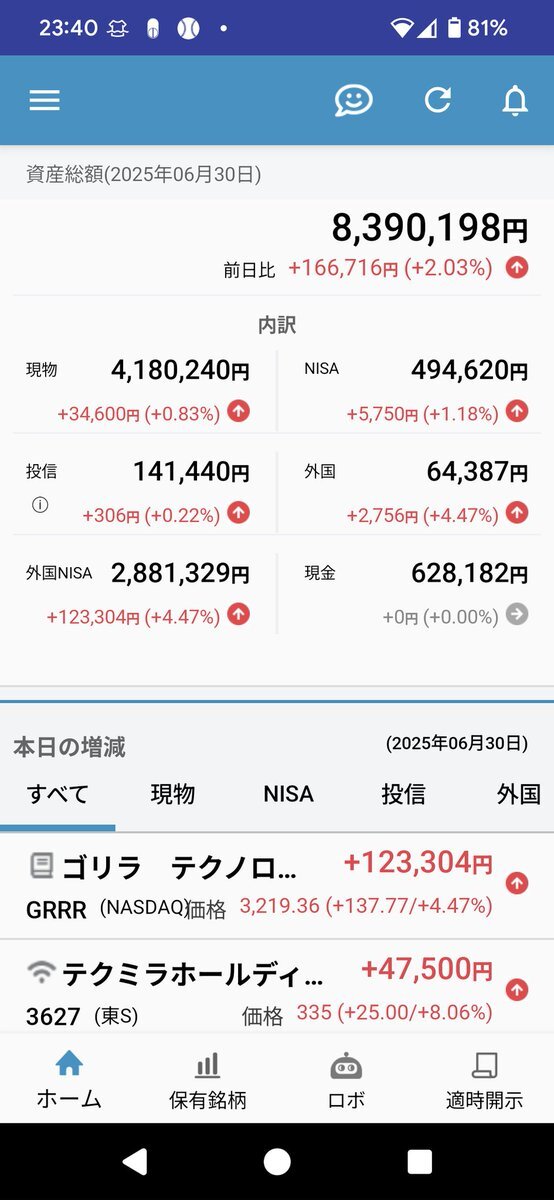
Task: Open the 適時開示 disclosures tab
Action: (484, 1082)
